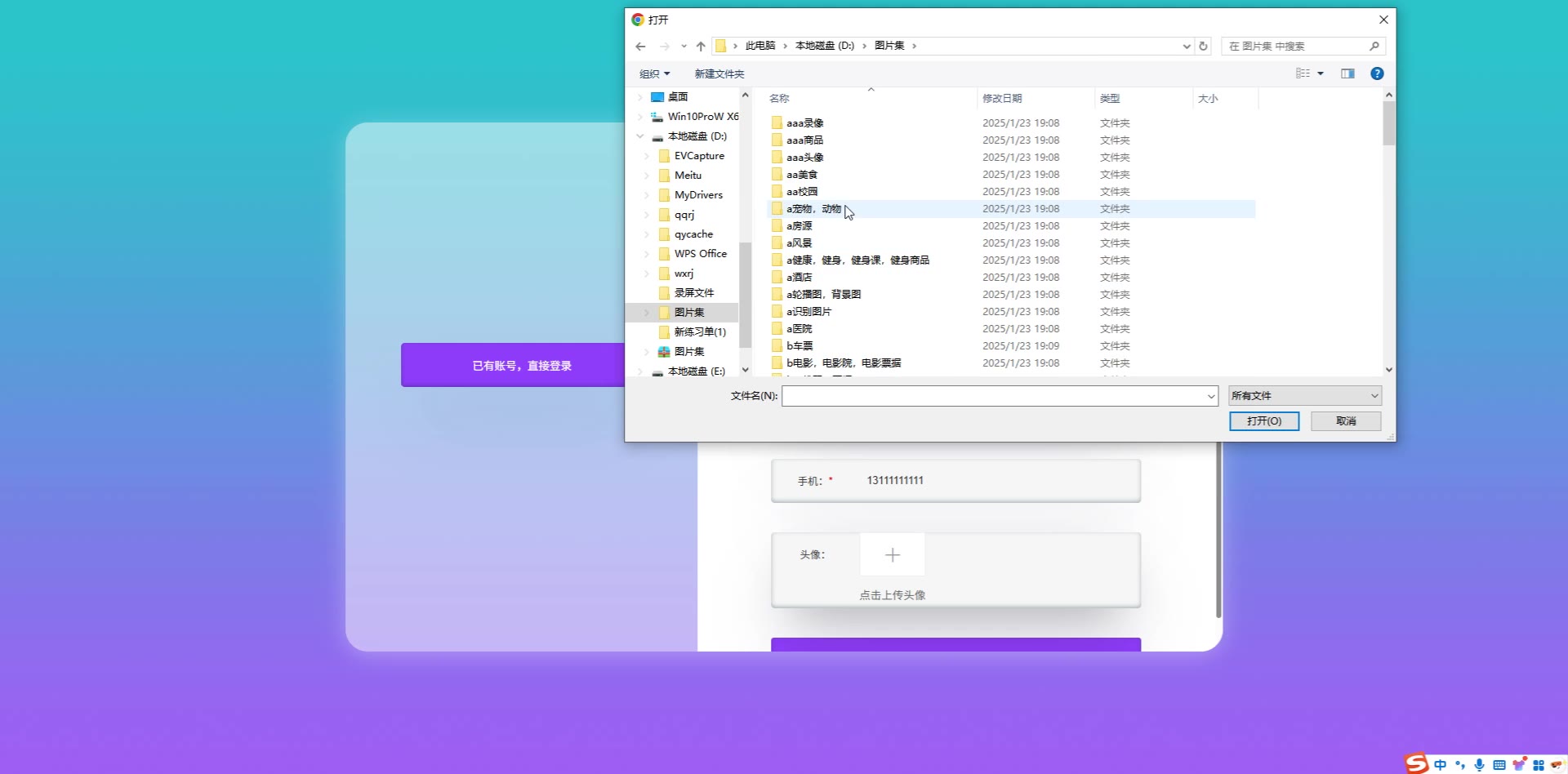Toggle the preview pane icon
Image resolution: width=1568 pixels, height=774 pixels.
click(1347, 73)
